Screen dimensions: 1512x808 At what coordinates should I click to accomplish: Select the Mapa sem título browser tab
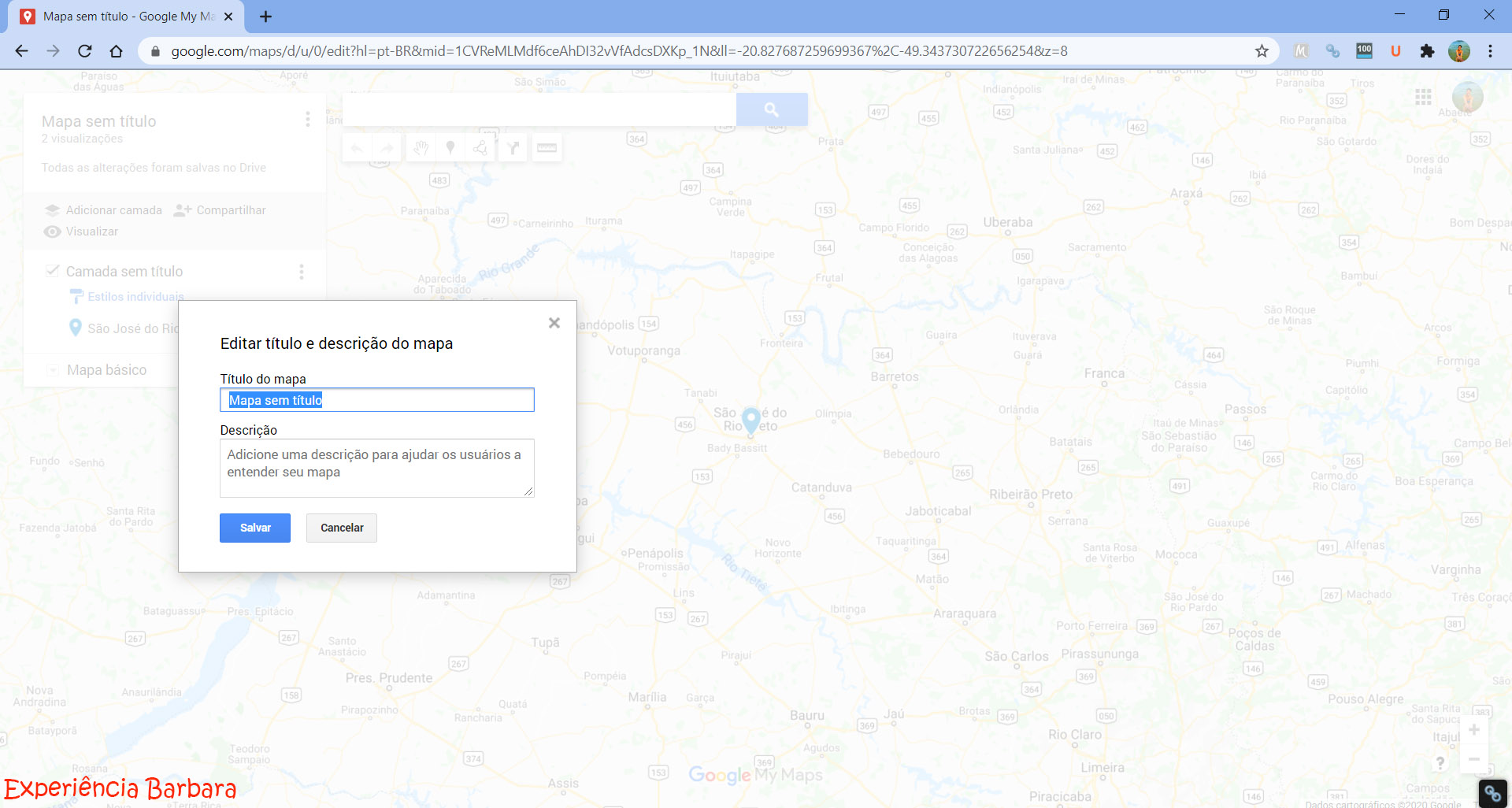point(126,17)
